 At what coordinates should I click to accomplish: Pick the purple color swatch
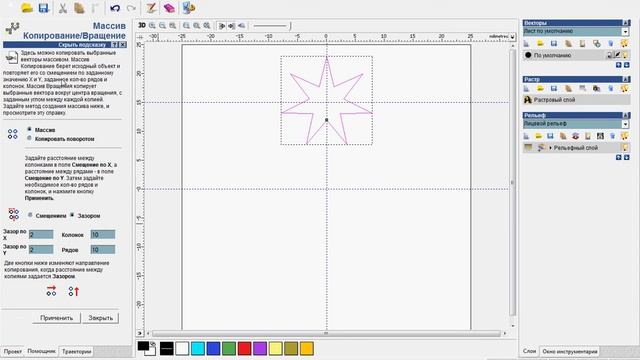(x=260, y=349)
